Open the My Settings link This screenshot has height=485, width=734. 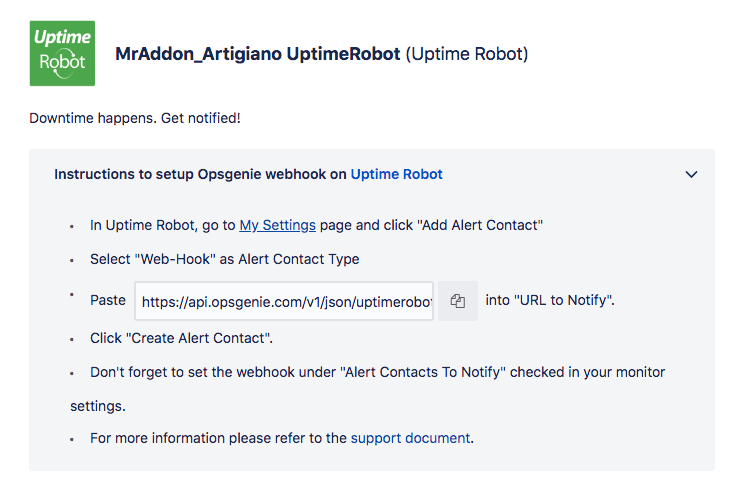point(277,225)
